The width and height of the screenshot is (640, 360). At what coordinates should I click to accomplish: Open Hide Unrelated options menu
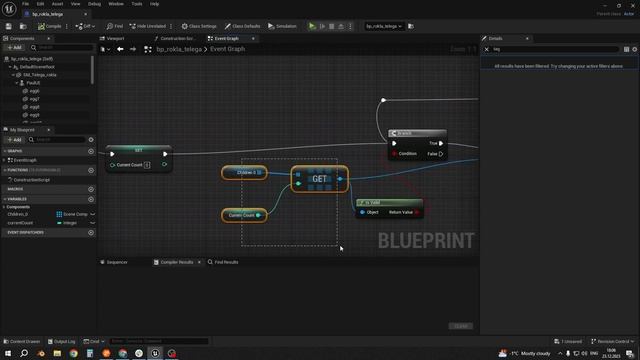pyautogui.click(x=171, y=26)
